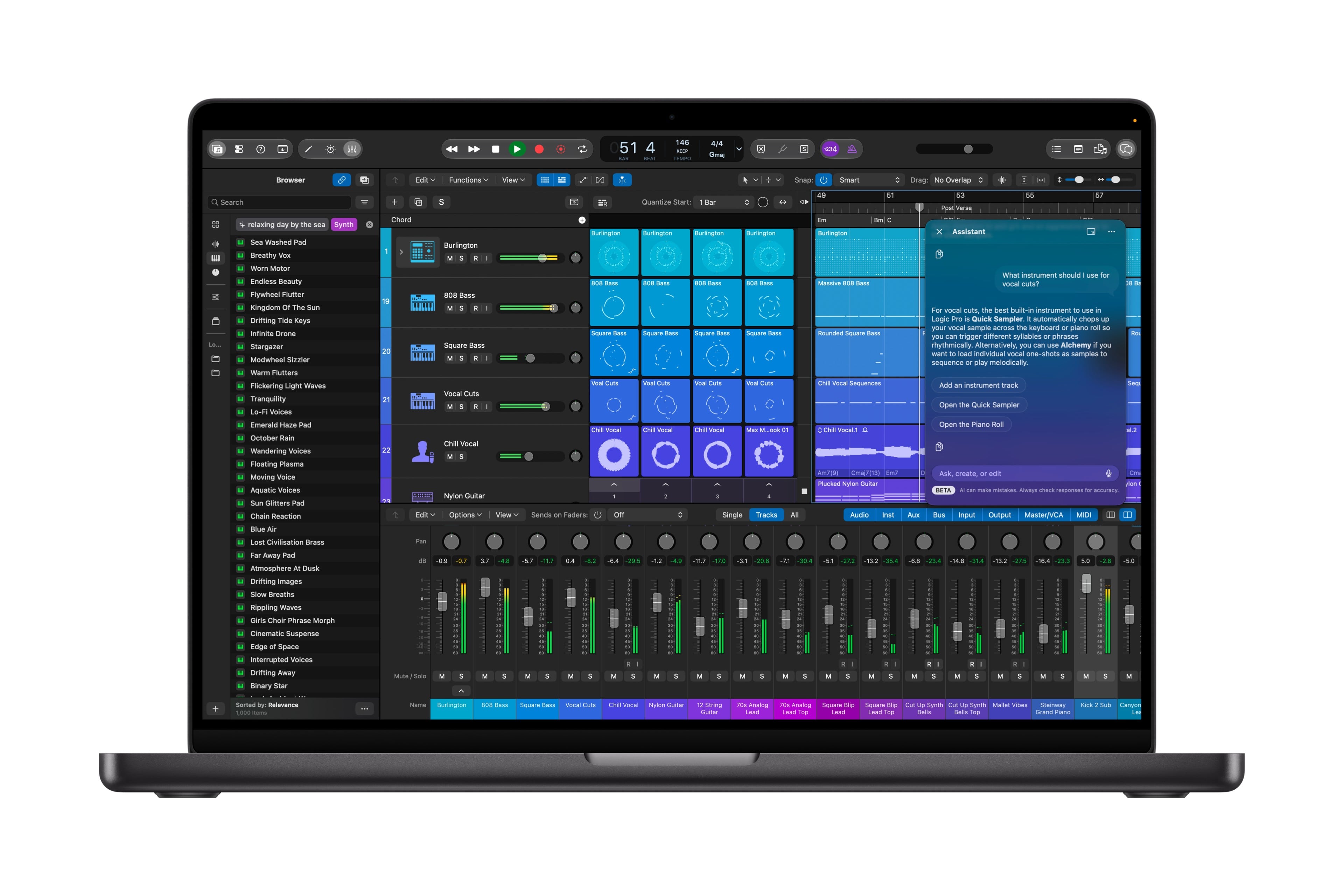Viewport: 1344px width, 896px height.
Task: Open the Quantize Start 1 Bar dropdown
Action: (x=723, y=202)
